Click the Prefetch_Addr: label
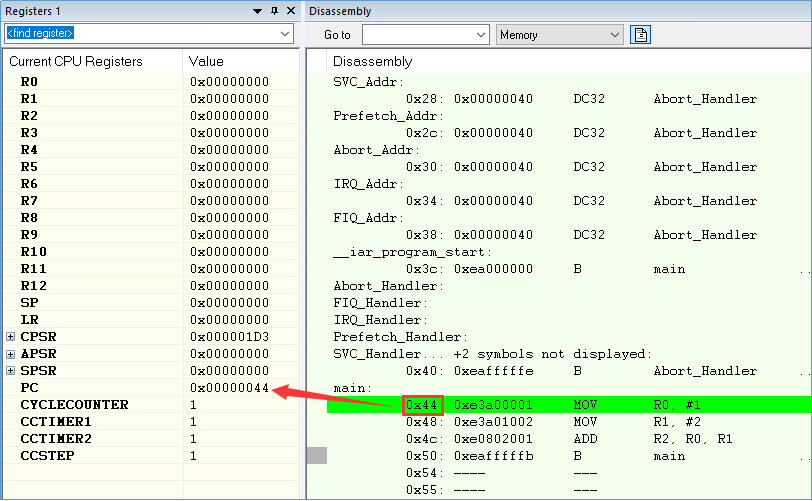Viewport: 812px width, 501px height. click(388, 116)
